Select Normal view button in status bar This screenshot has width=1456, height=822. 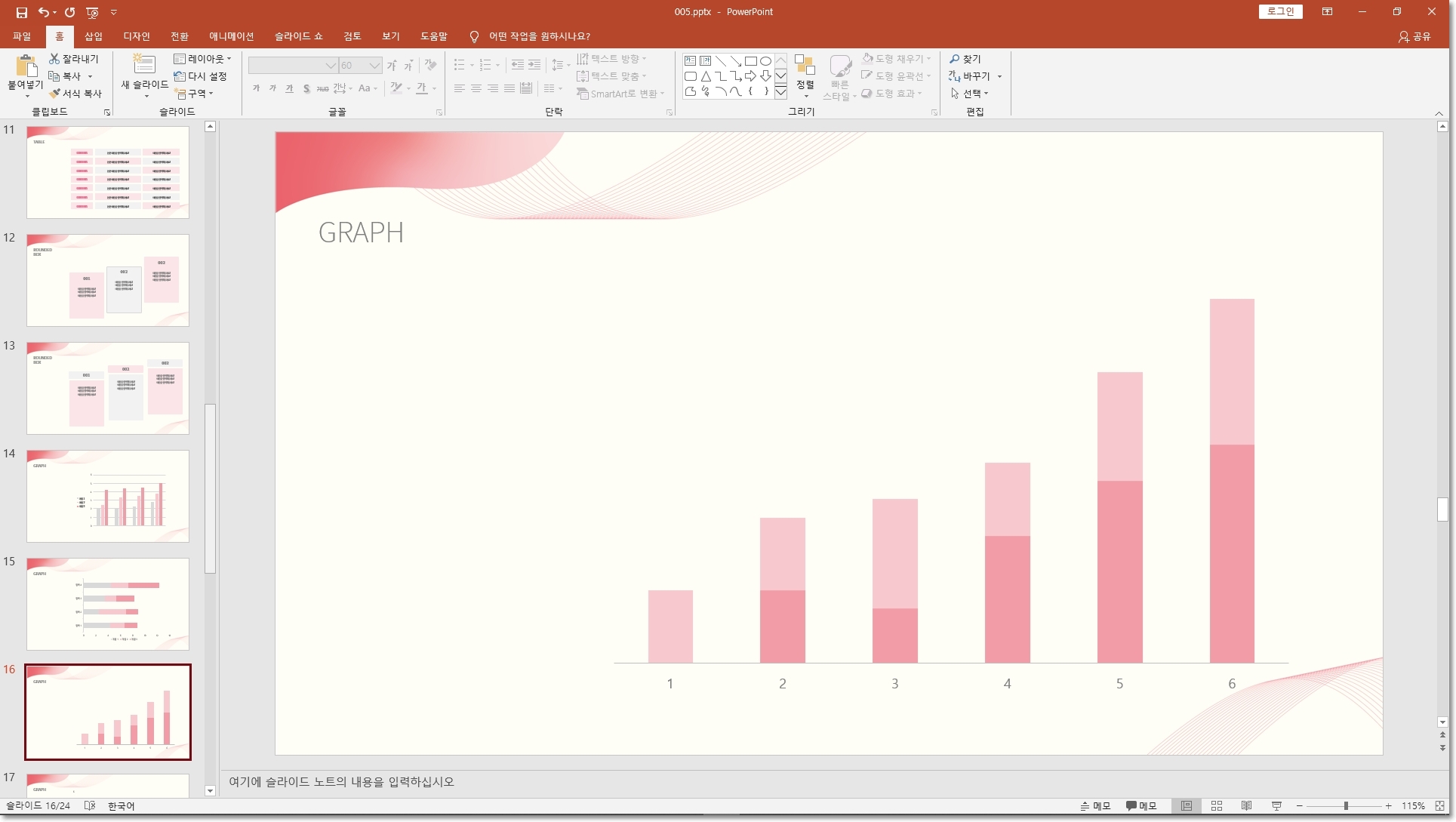(1187, 806)
